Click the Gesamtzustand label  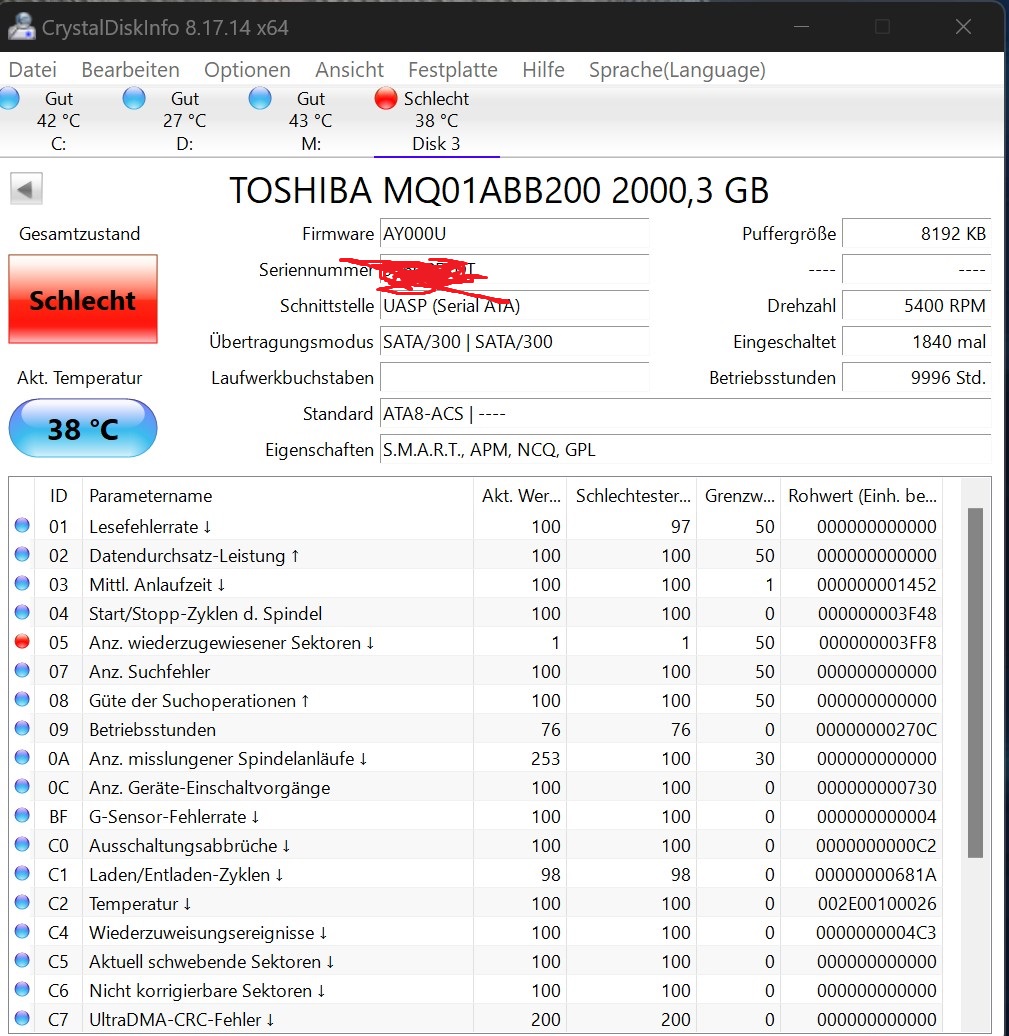pos(79,234)
